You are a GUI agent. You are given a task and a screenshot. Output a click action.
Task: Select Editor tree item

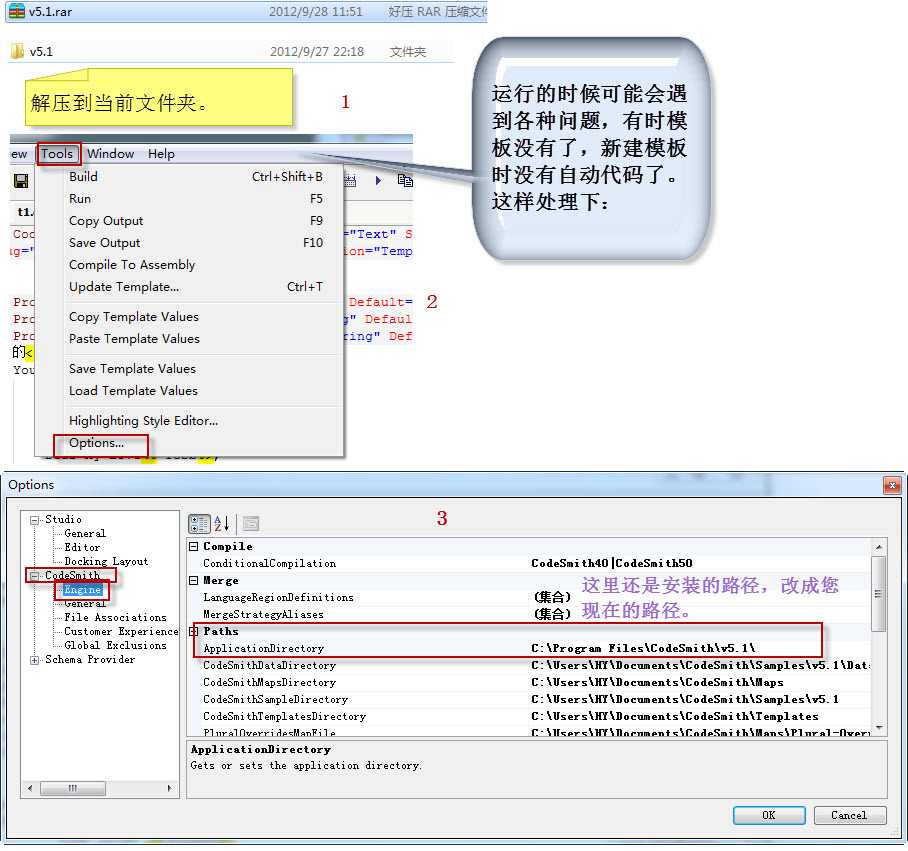tap(82, 547)
